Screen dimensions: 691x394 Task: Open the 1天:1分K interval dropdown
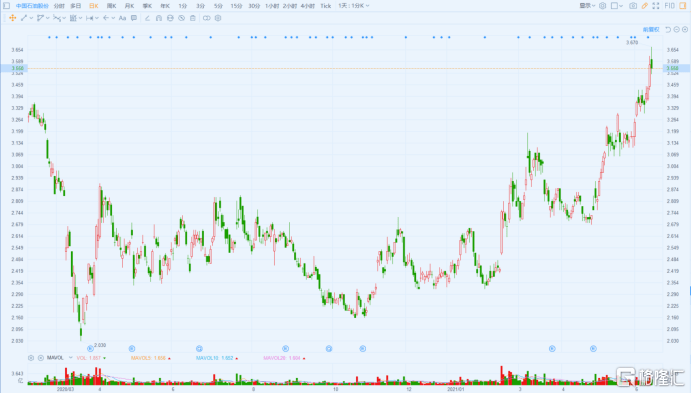click(x=354, y=6)
